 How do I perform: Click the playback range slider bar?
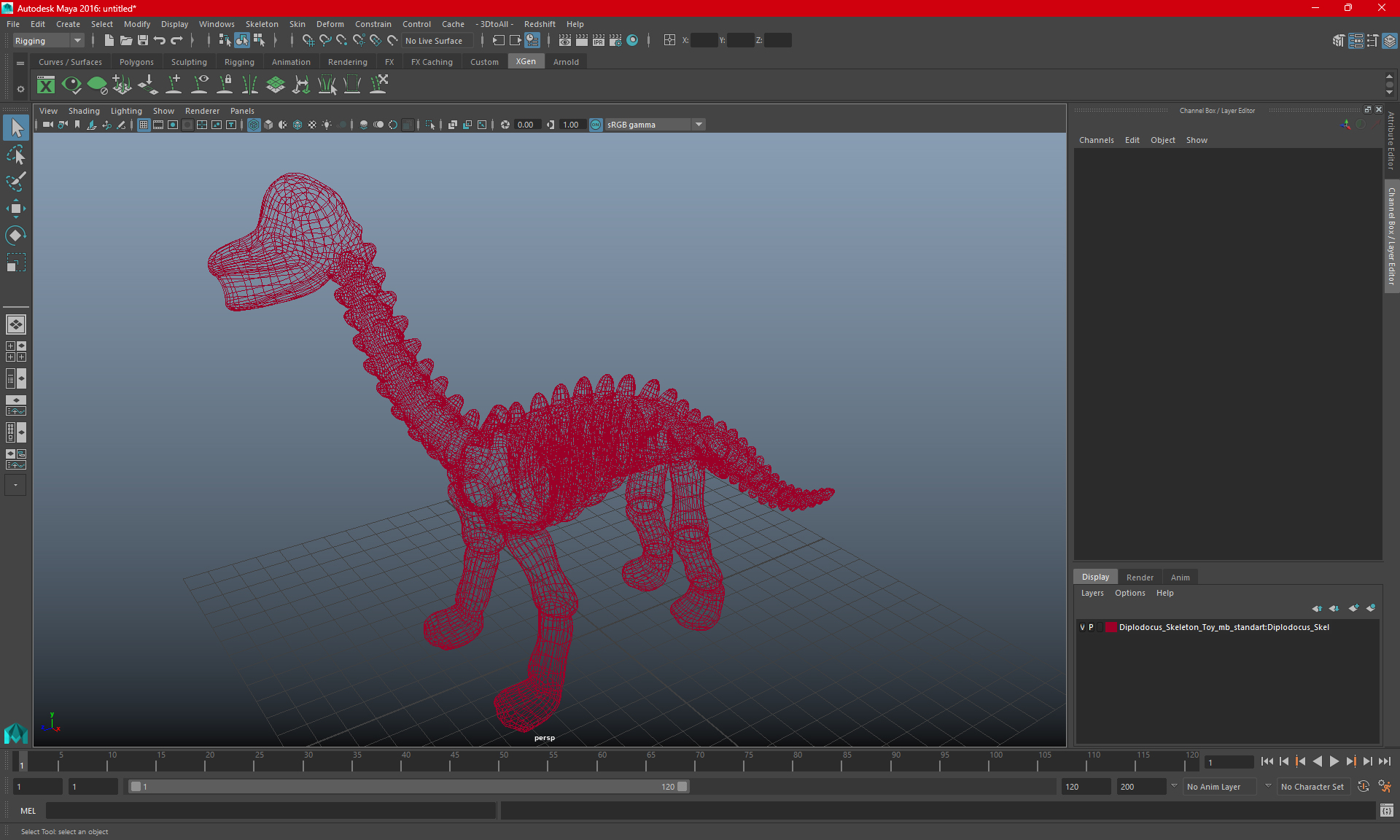coord(408,787)
